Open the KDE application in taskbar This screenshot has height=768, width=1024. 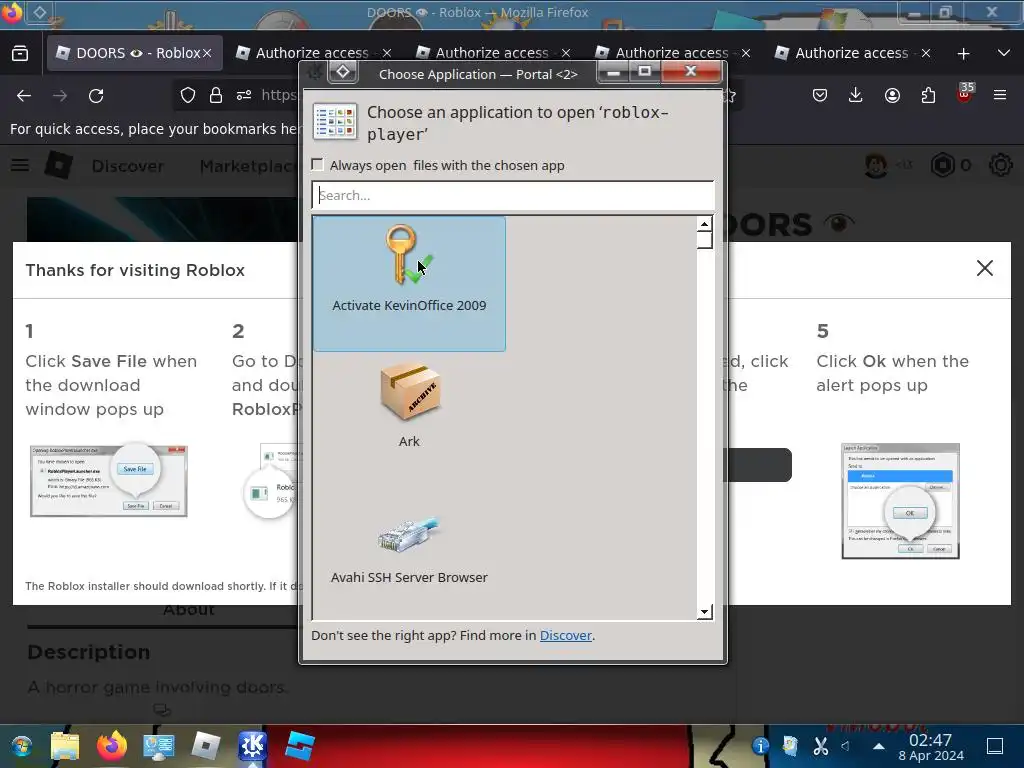(252, 746)
